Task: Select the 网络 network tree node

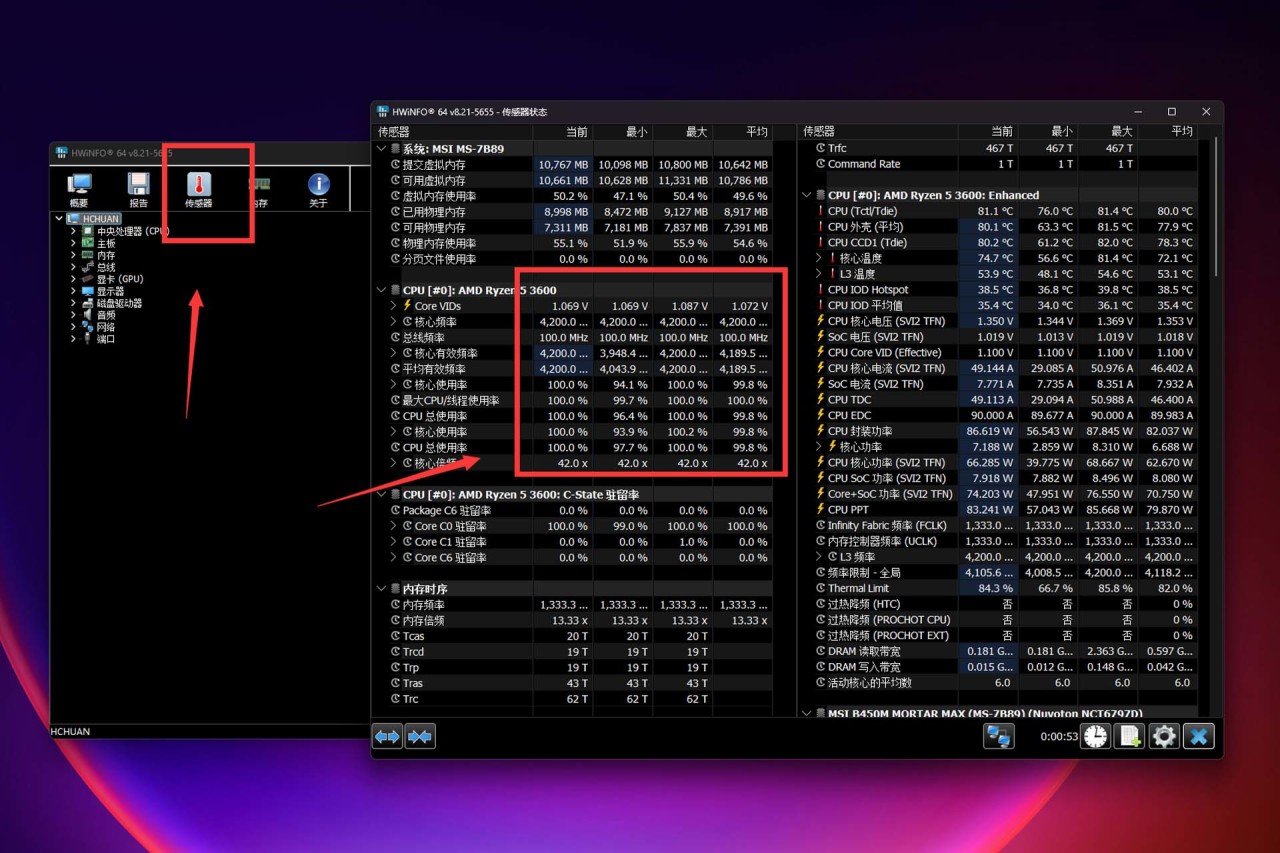Action: coord(106,327)
